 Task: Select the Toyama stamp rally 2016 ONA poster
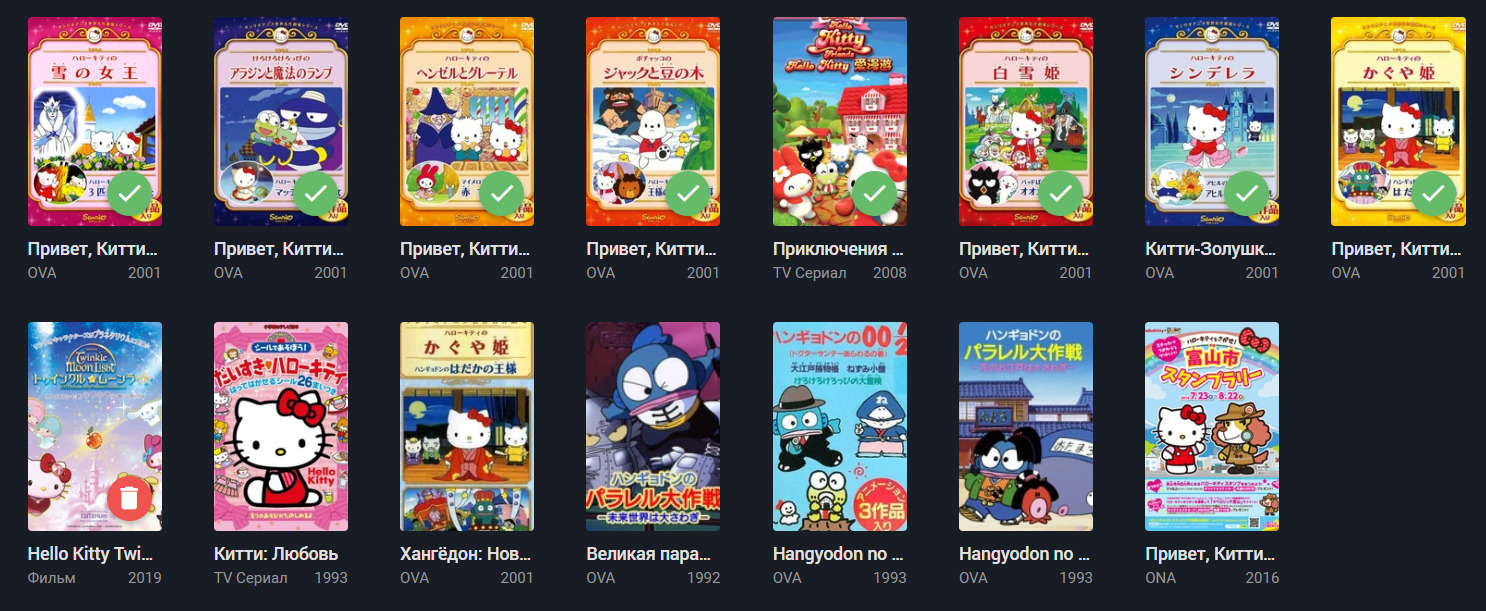[1212, 426]
